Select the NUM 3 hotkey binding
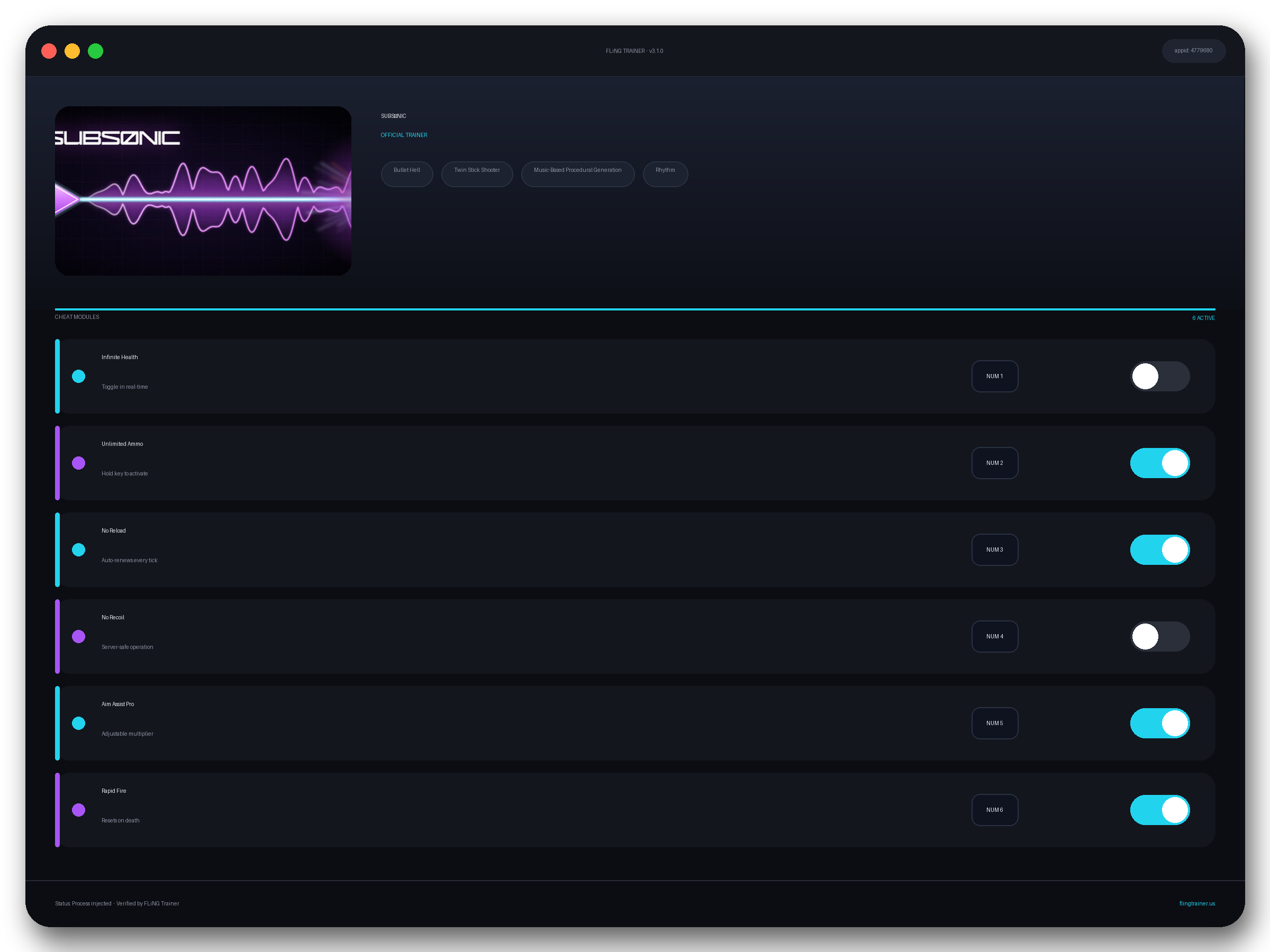This screenshot has height=952, width=1270. 994,550
